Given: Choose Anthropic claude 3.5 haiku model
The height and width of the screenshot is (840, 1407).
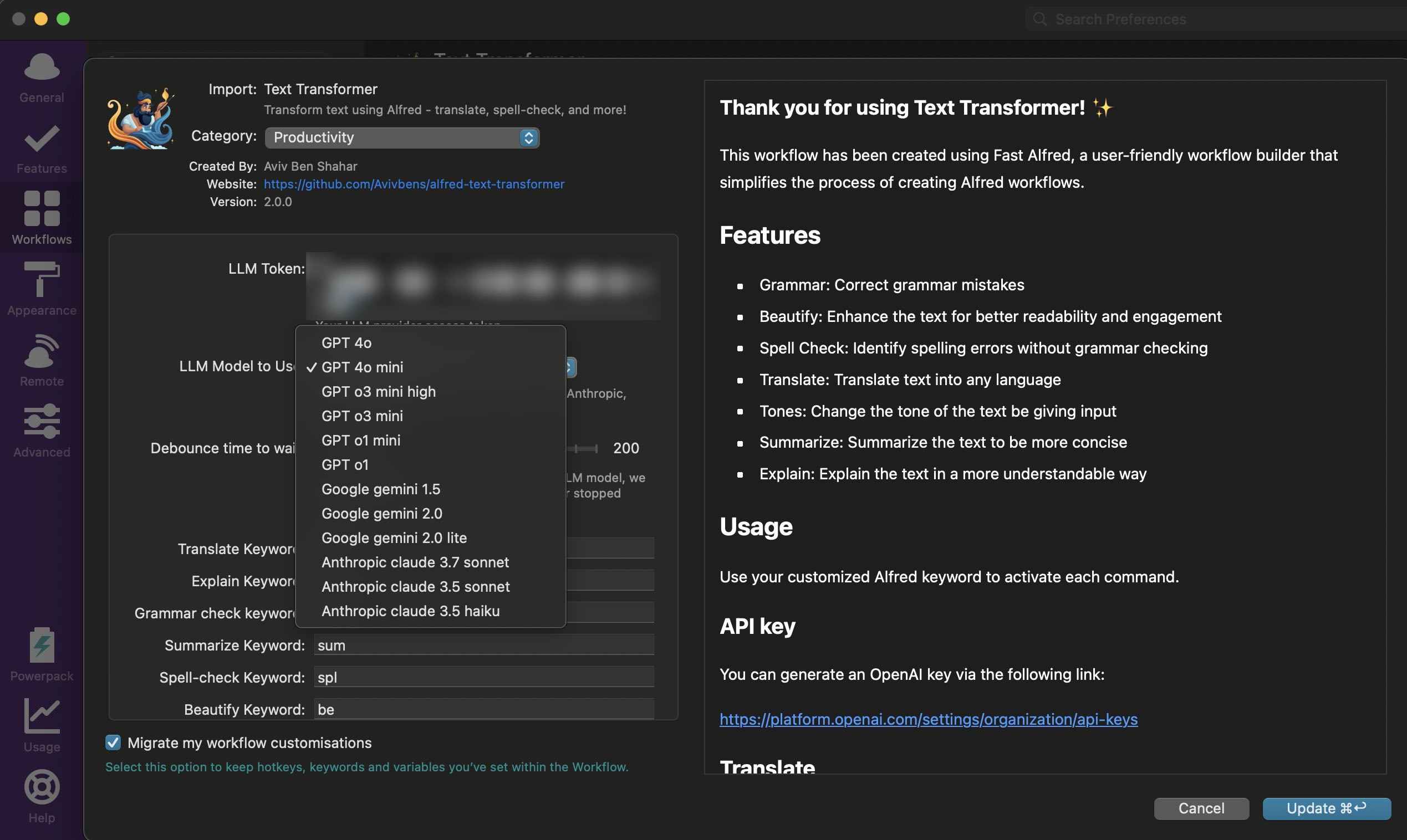Looking at the screenshot, I should coord(430,610).
